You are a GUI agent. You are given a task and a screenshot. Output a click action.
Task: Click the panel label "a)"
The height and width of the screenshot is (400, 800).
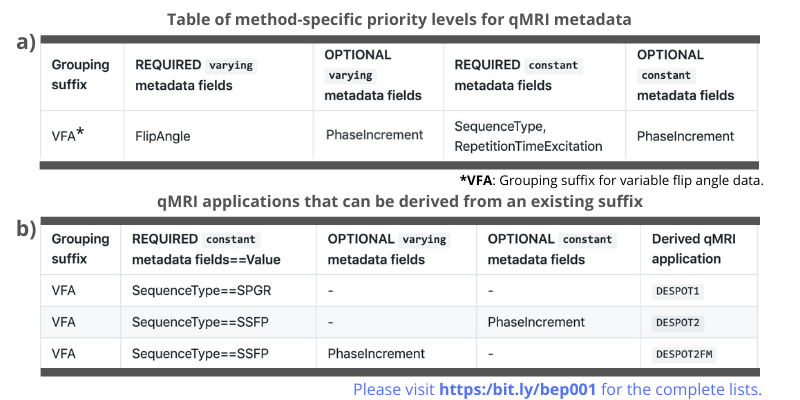[x=24, y=42]
